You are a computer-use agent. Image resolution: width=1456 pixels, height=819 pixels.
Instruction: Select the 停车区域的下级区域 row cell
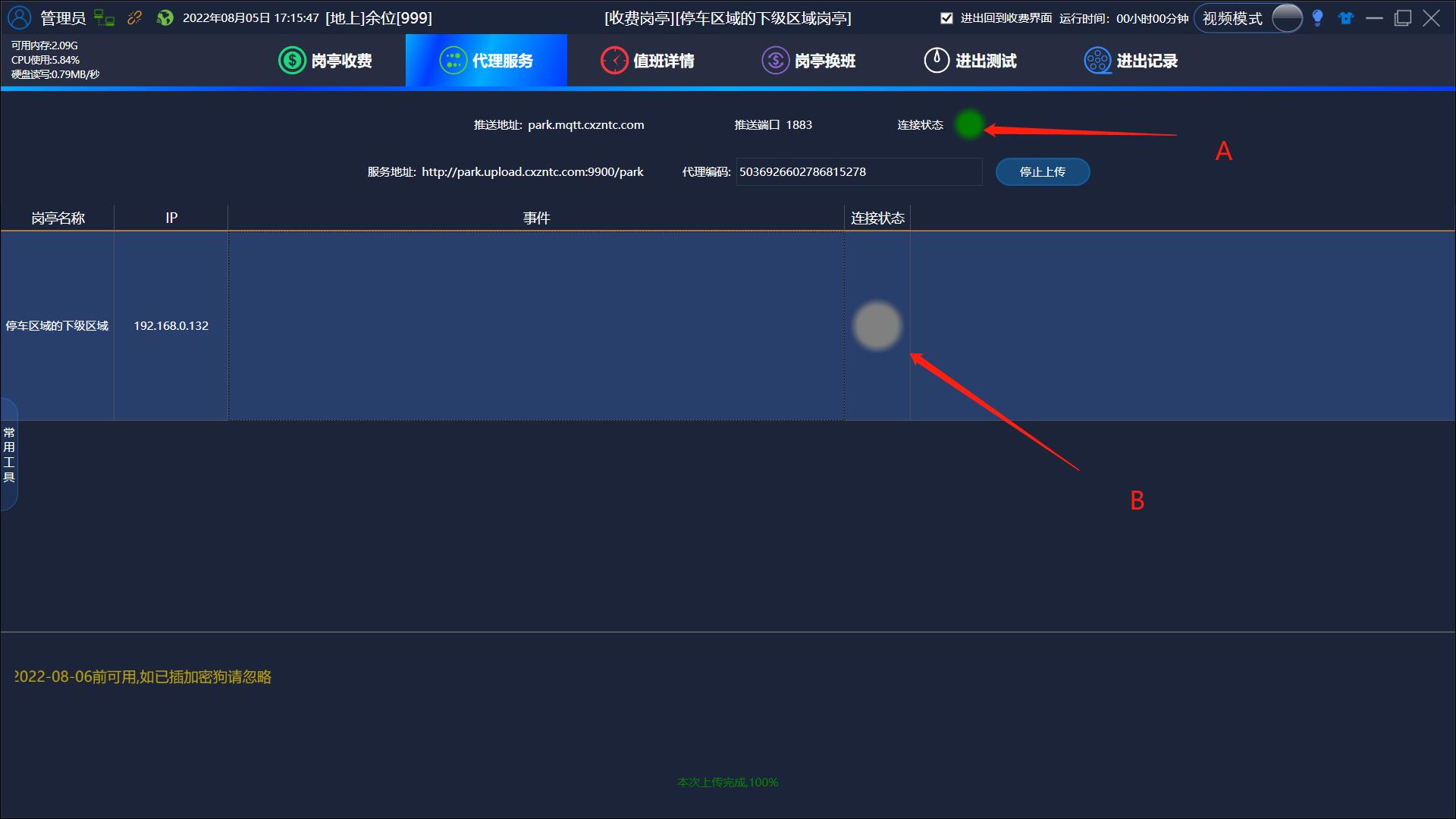[57, 326]
